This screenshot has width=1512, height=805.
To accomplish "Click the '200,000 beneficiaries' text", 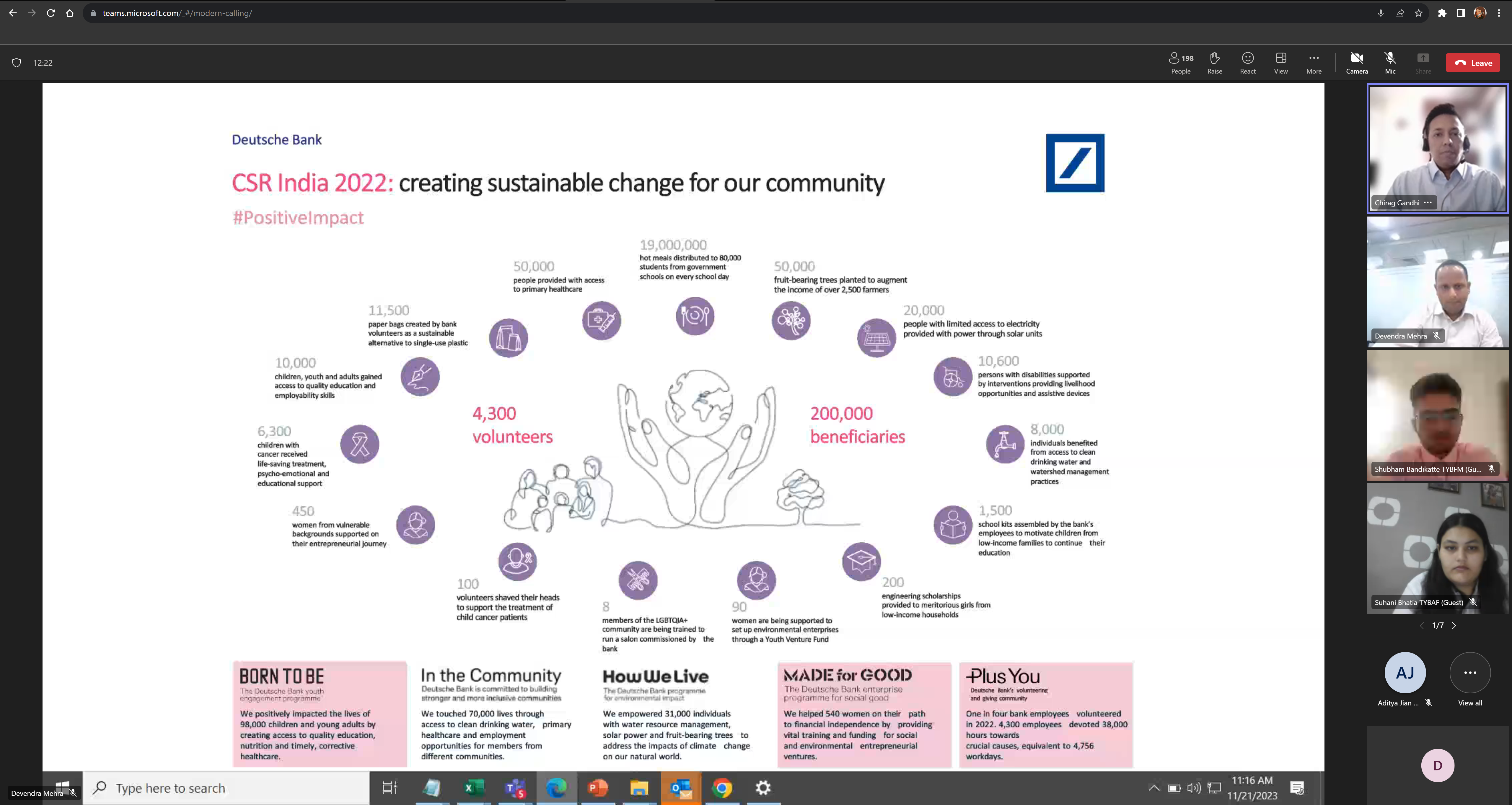I will (x=858, y=425).
